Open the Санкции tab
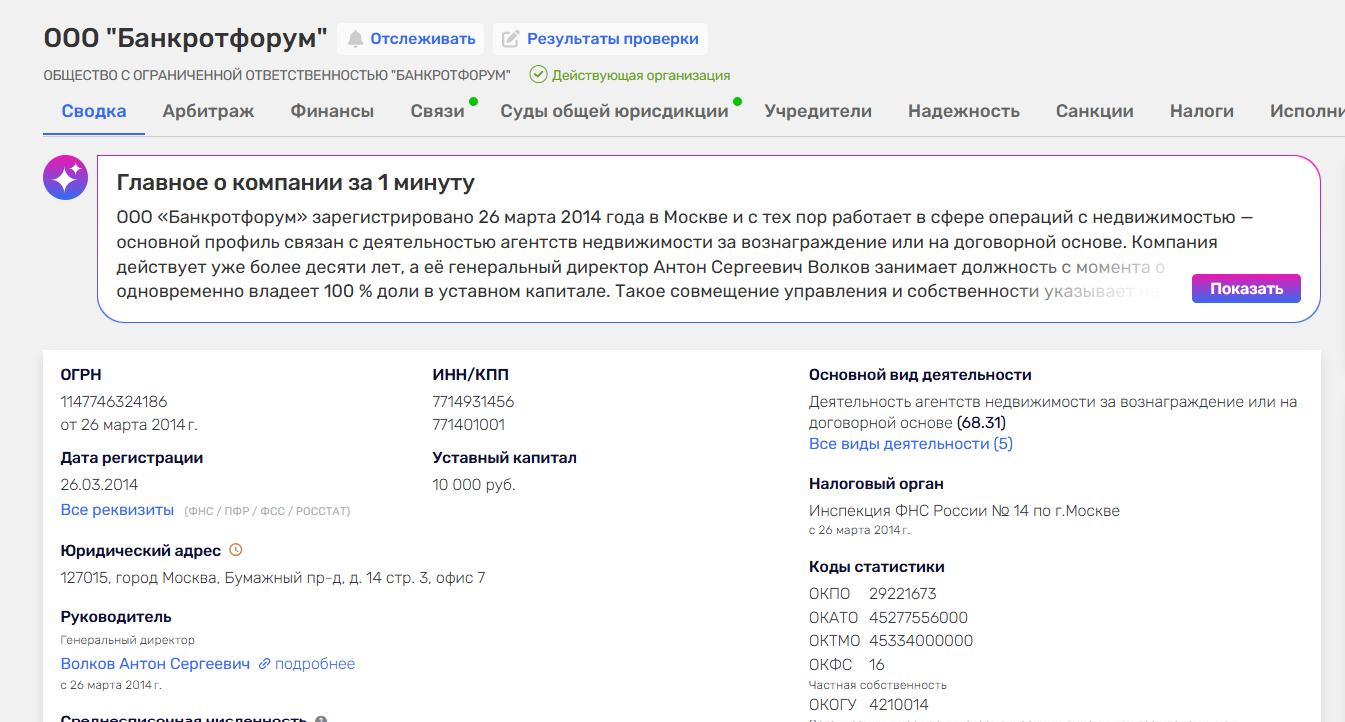The width and height of the screenshot is (1345, 722). (x=1095, y=111)
